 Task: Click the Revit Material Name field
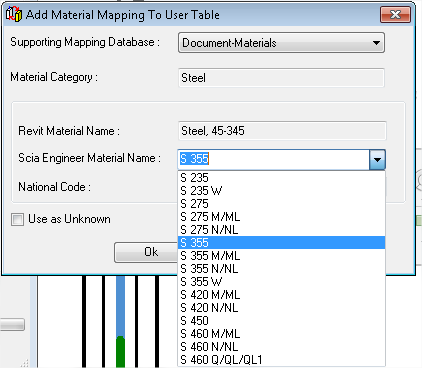click(x=282, y=131)
